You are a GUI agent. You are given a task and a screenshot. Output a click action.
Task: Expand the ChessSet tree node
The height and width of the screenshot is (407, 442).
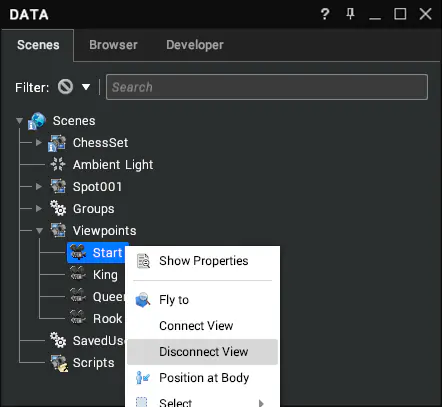click(x=39, y=143)
